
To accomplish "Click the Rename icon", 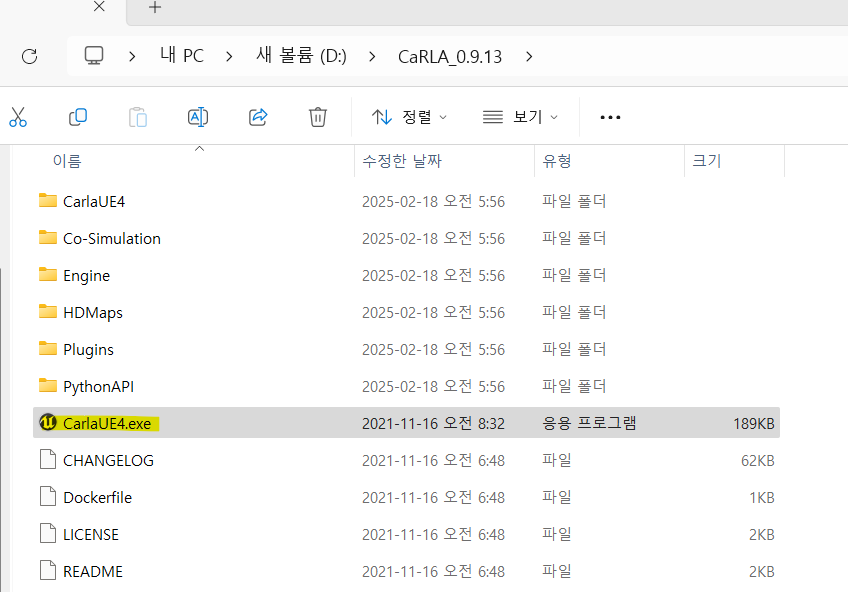I will tap(198, 117).
